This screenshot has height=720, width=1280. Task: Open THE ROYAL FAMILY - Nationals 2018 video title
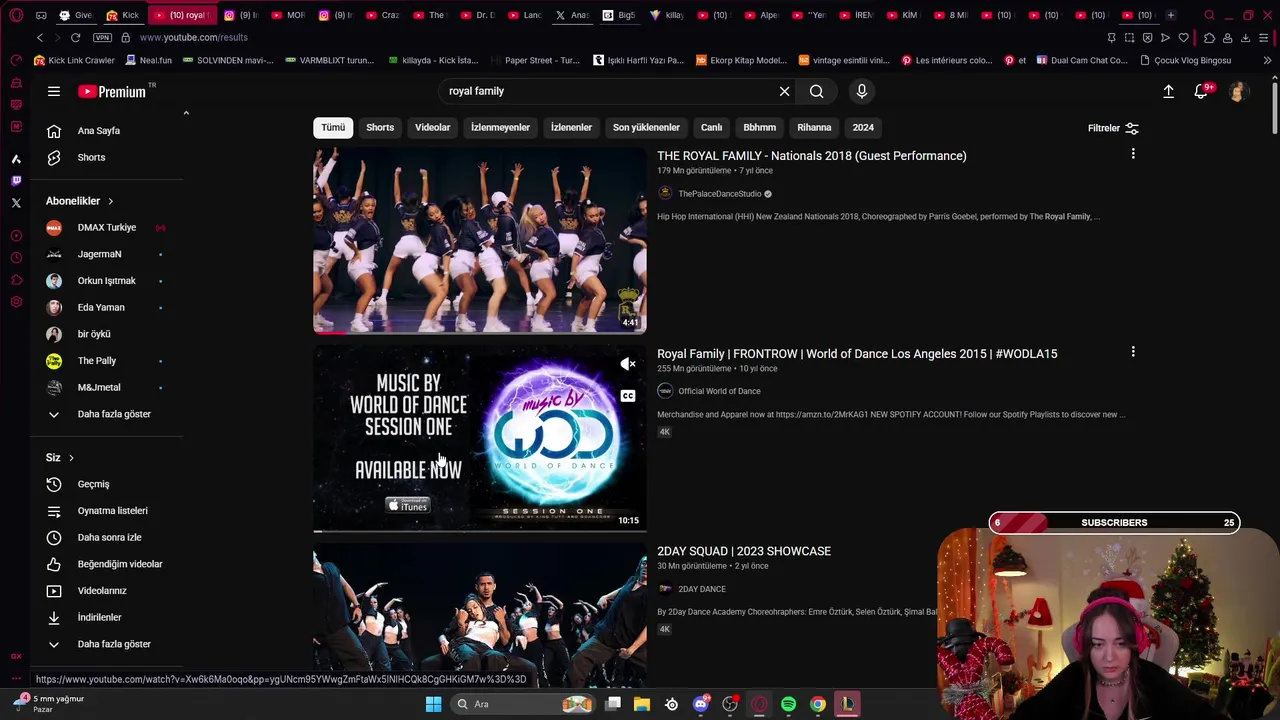(x=812, y=156)
